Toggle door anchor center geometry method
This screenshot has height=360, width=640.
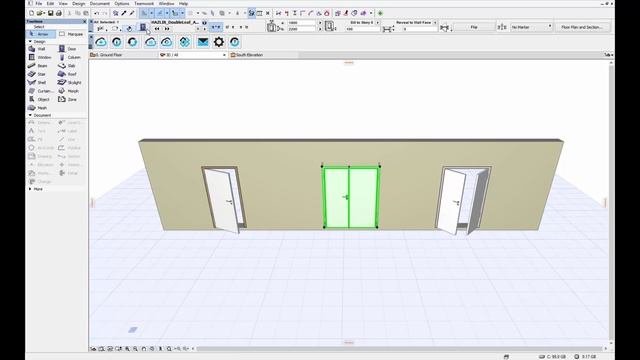point(216,27)
